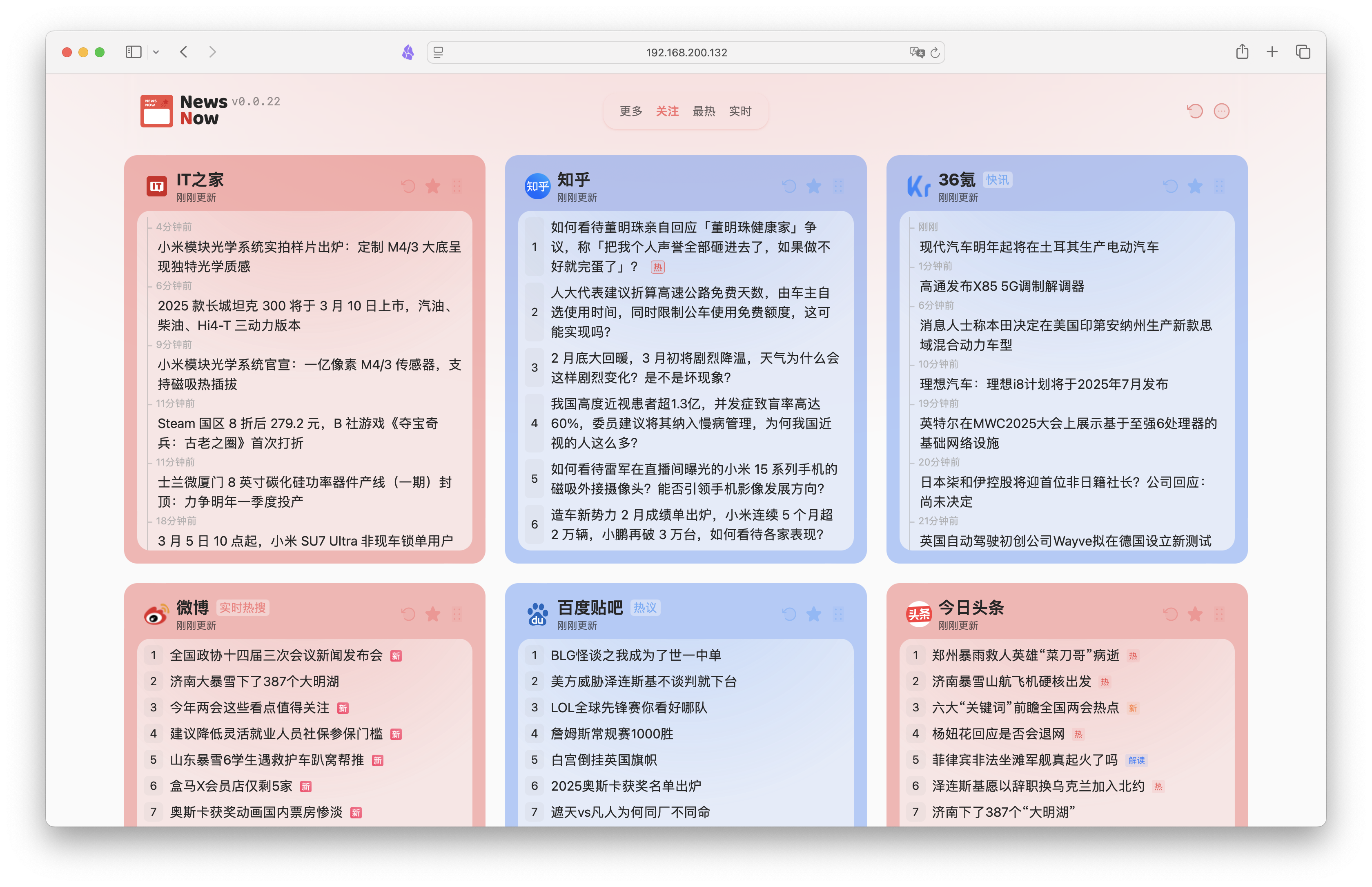The image size is (1372, 887).
Task: Open 济南大暴雪下了387个大明湖 on 微博
Action: coord(254,681)
